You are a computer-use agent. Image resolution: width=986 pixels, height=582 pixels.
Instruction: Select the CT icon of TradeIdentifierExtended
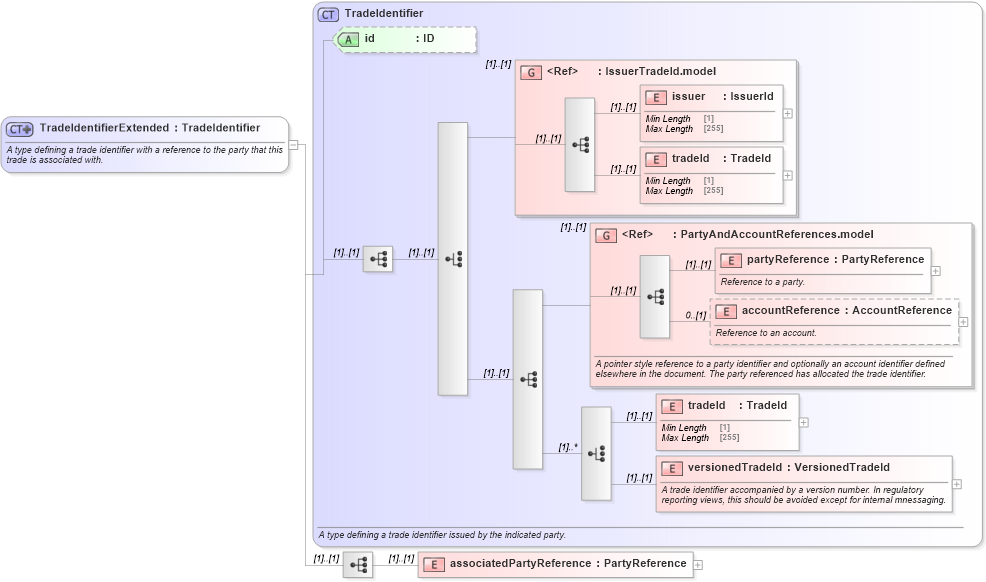pos(18,128)
